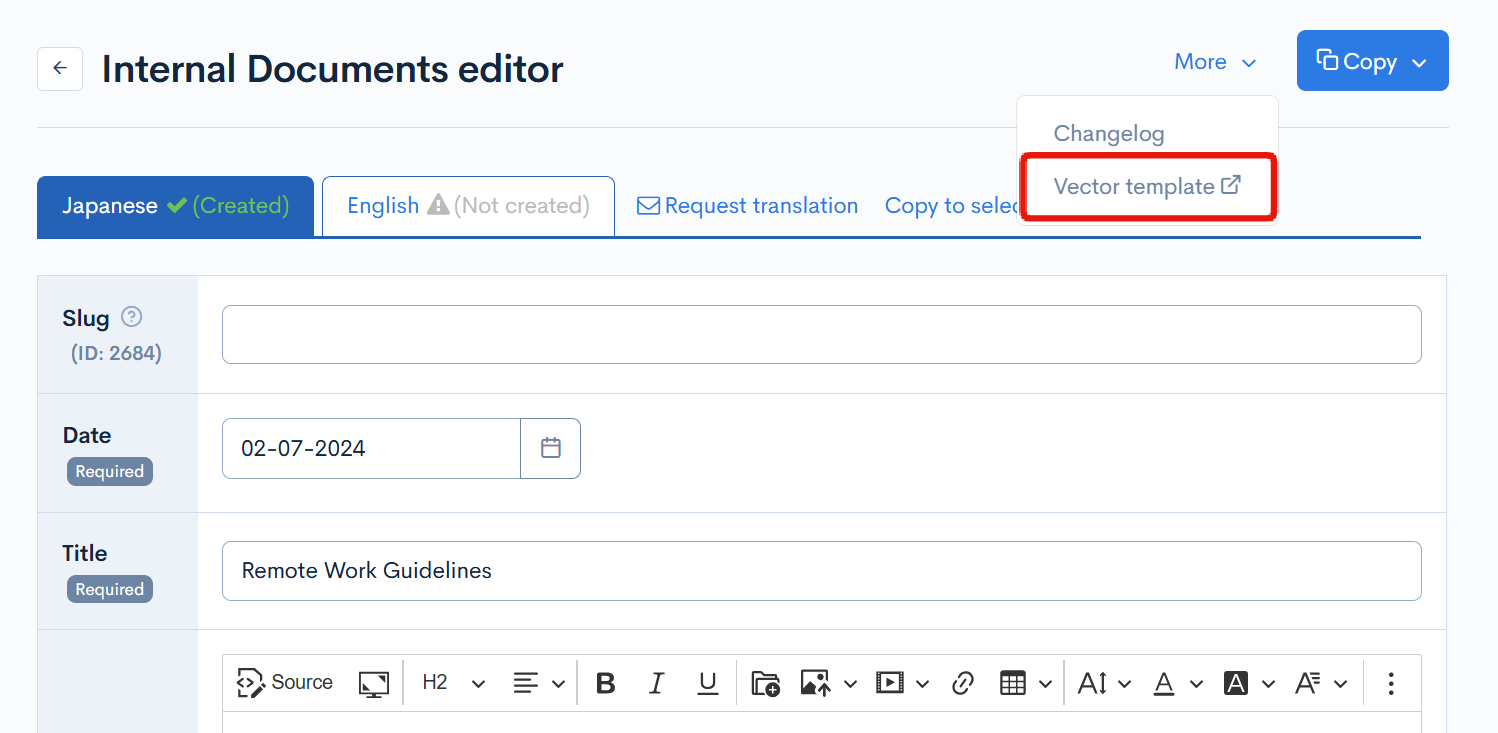The image size is (1498, 733).
Task: Open the font color picker
Action: [1175, 683]
